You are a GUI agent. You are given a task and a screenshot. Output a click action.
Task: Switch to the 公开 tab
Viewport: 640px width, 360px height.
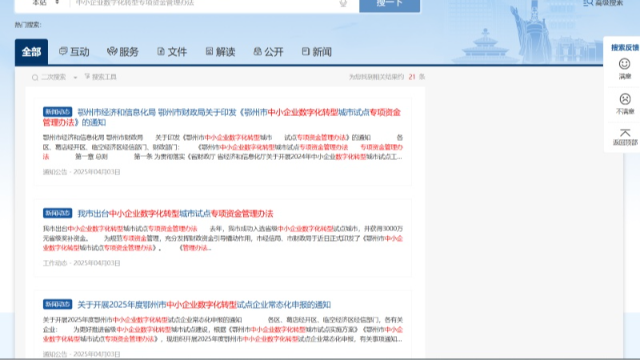click(268, 52)
